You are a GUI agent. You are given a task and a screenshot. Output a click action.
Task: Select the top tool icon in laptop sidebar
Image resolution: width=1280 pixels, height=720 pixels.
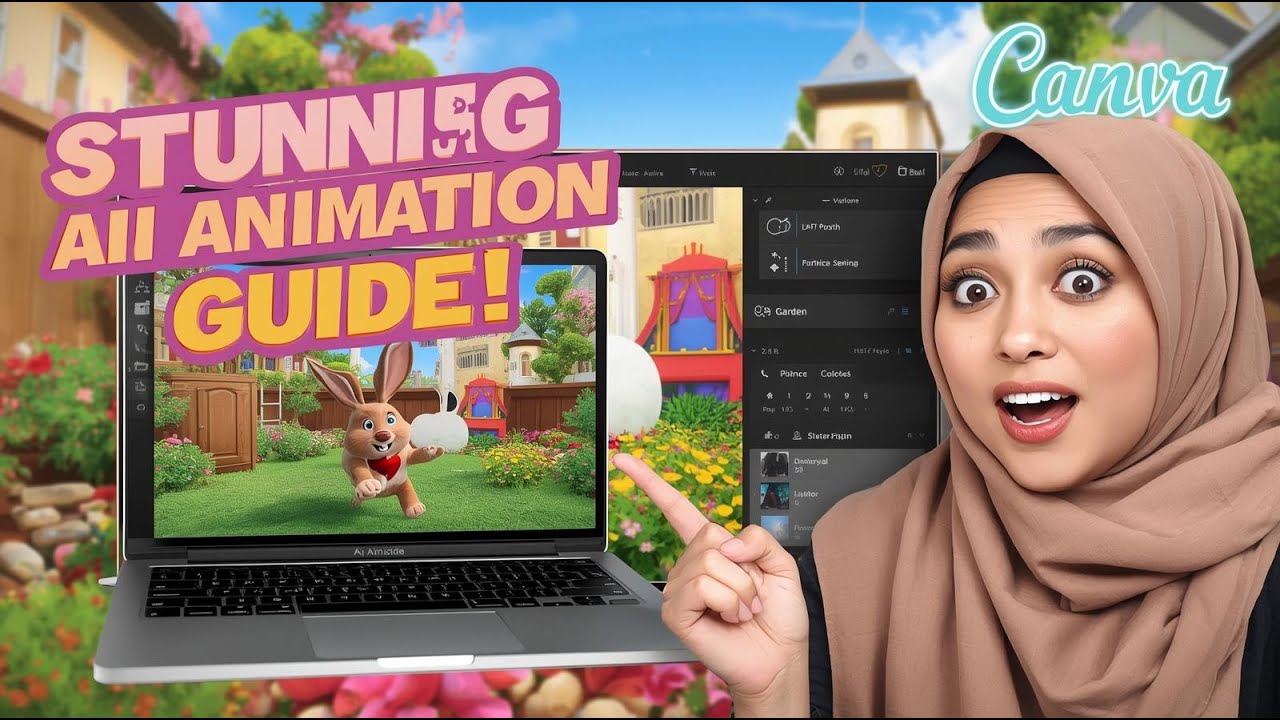pos(141,289)
